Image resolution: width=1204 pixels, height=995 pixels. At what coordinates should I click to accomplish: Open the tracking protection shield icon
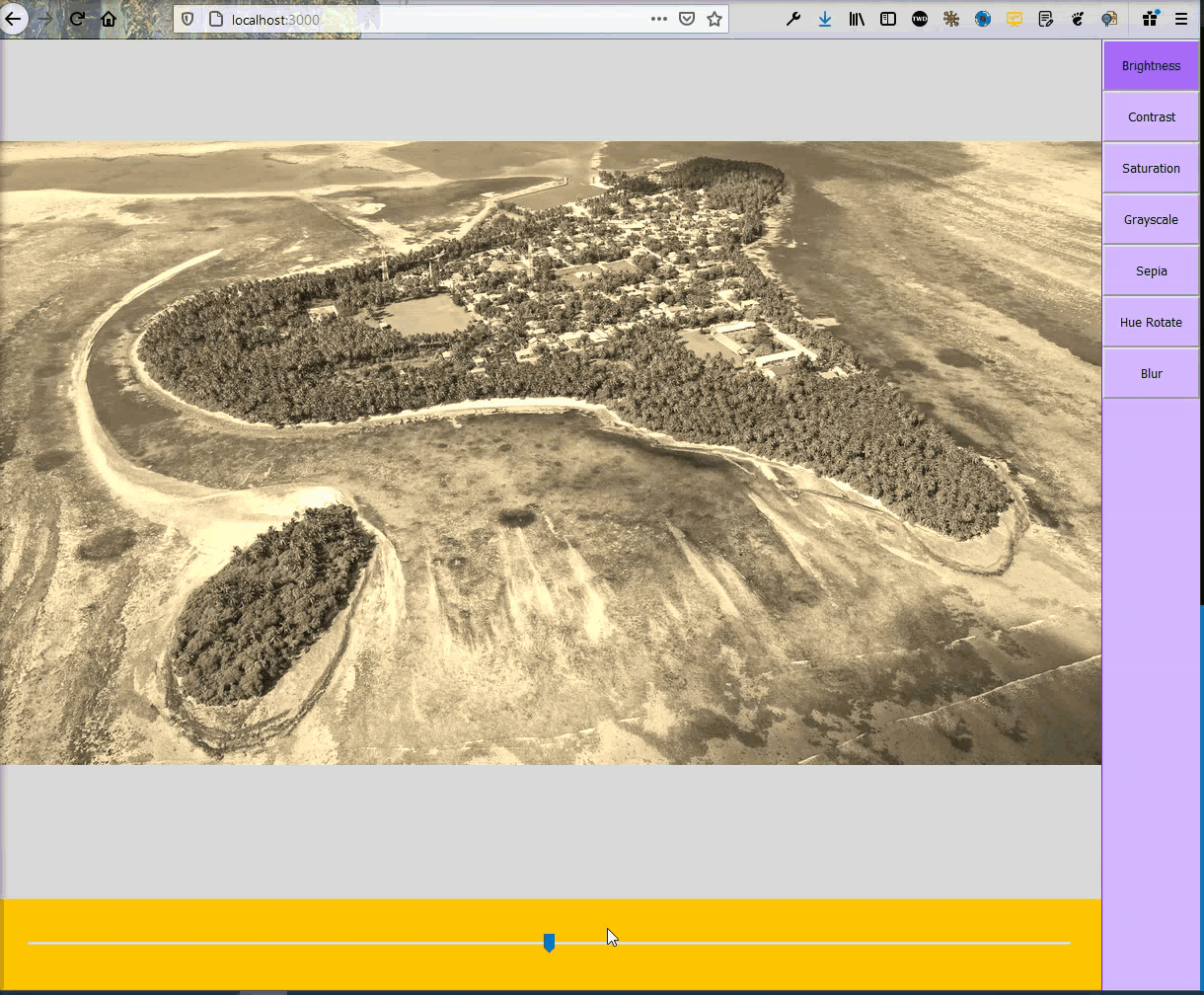click(x=188, y=19)
